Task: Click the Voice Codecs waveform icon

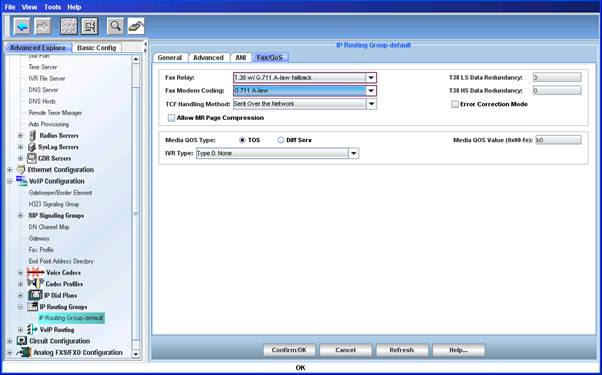Action: 36,273
